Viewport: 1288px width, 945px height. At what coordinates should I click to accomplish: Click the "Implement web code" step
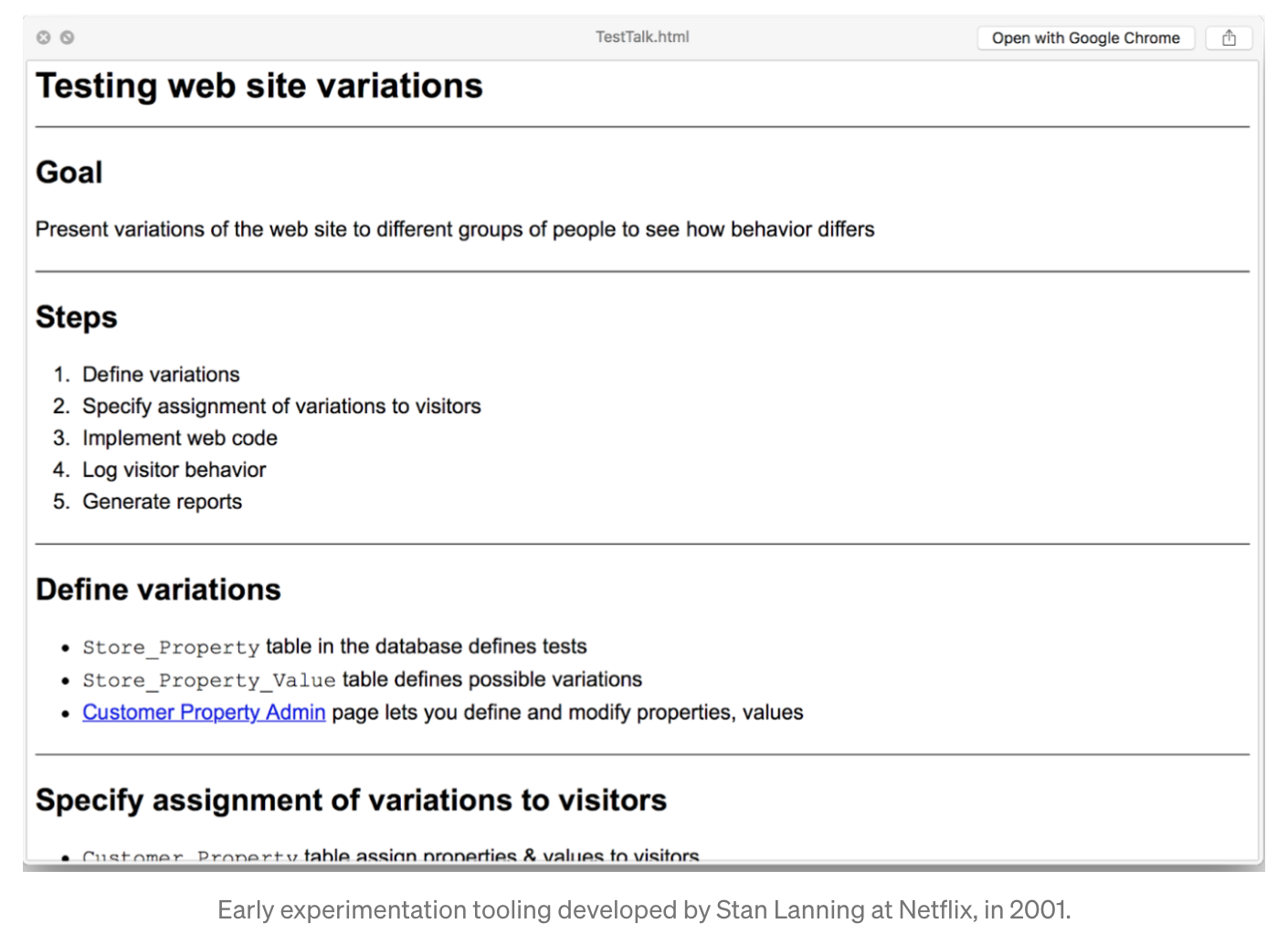pyautogui.click(x=180, y=438)
